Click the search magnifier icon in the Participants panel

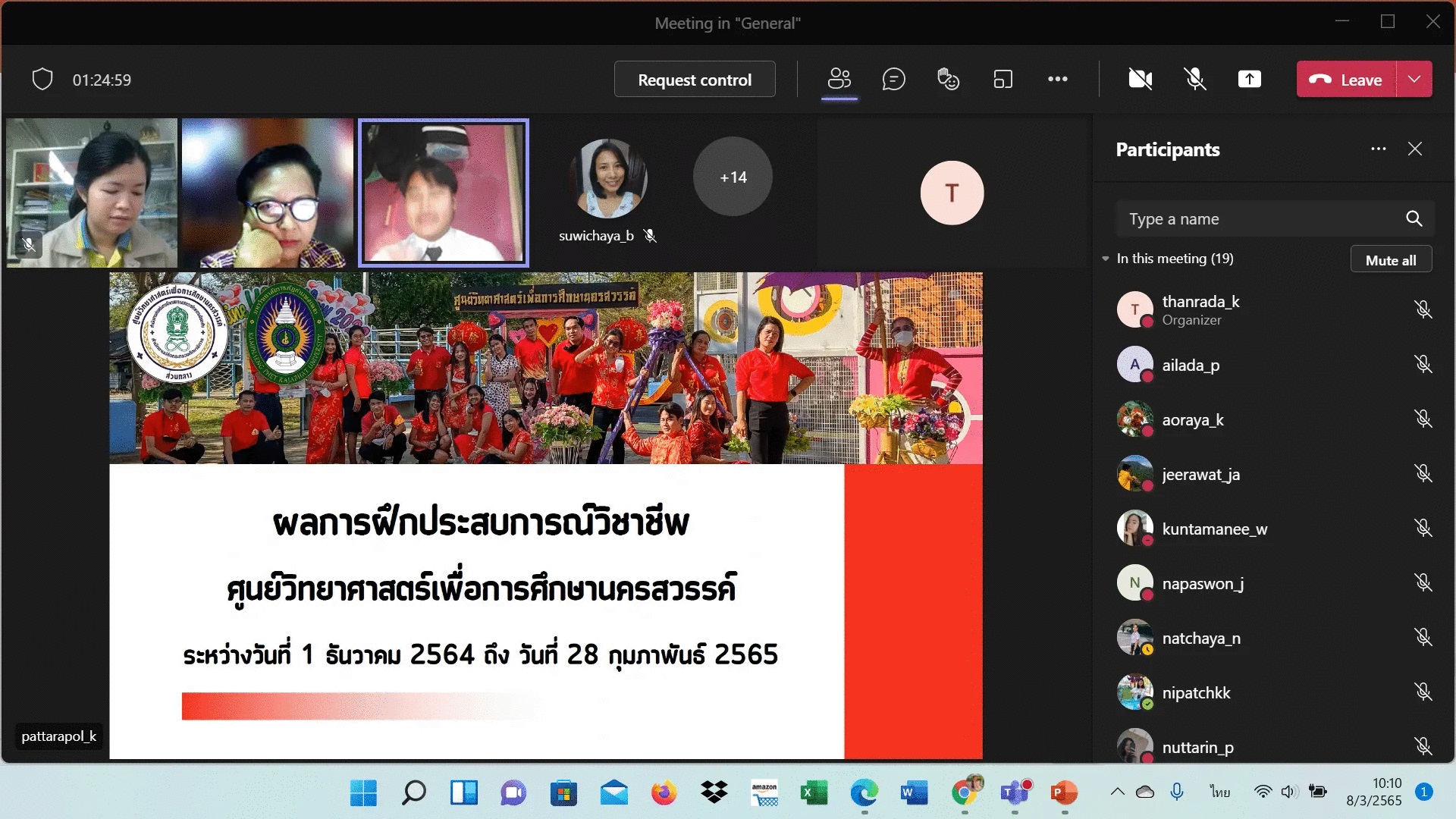(x=1414, y=219)
